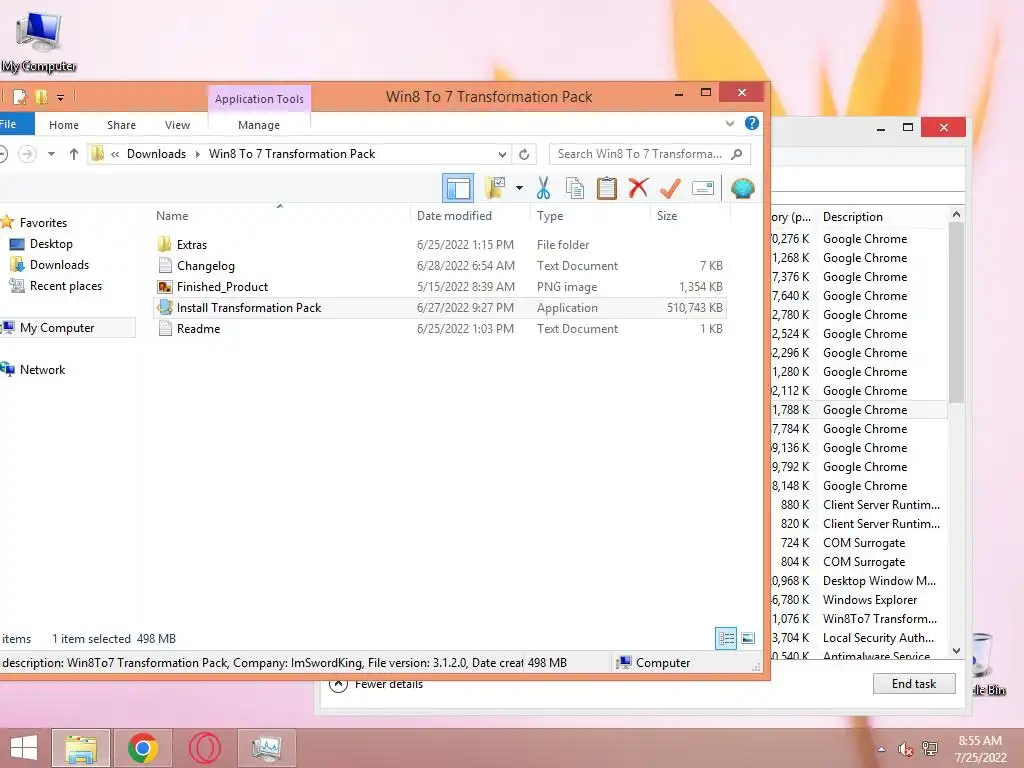
Task: Click Task Manager scrollbar up arrow
Action: click(x=956, y=214)
